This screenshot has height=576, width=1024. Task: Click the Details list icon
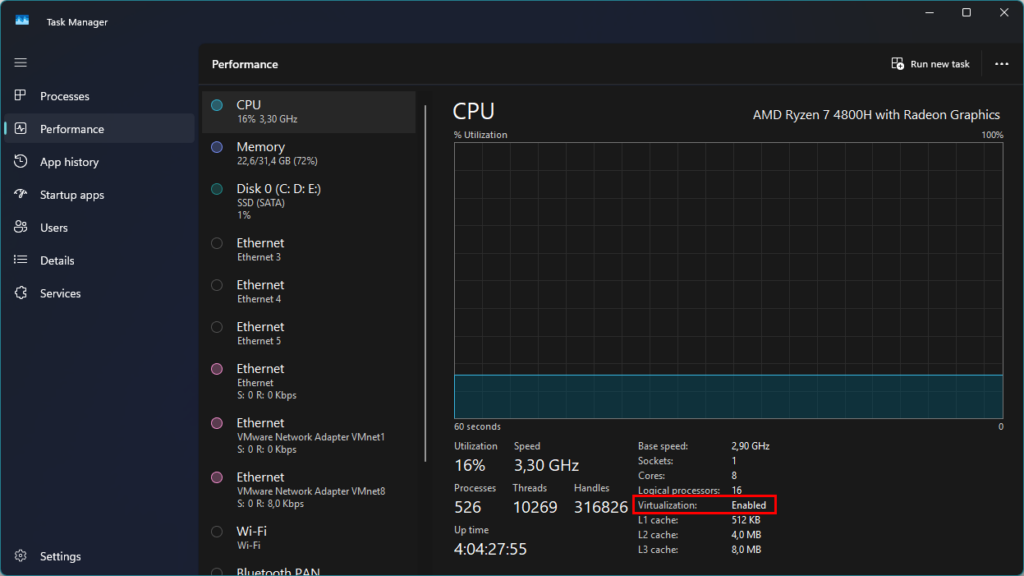click(21, 260)
